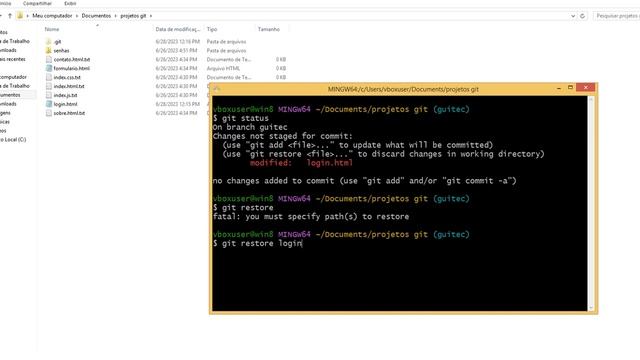Refresh the Explorer folder view
Image resolution: width=640 pixels, height=360 pixels.
582,16
